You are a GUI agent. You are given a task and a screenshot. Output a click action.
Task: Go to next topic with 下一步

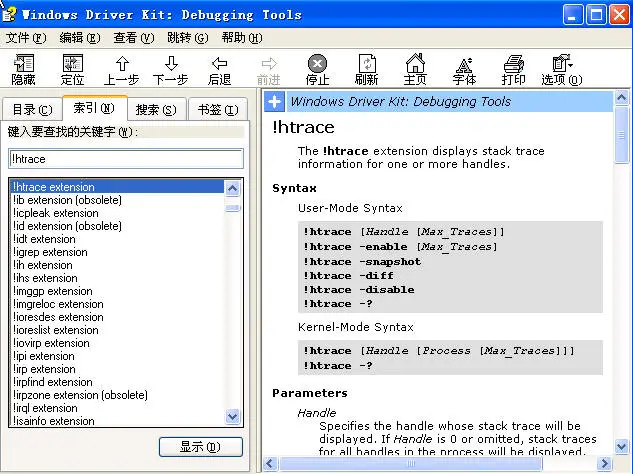click(170, 69)
